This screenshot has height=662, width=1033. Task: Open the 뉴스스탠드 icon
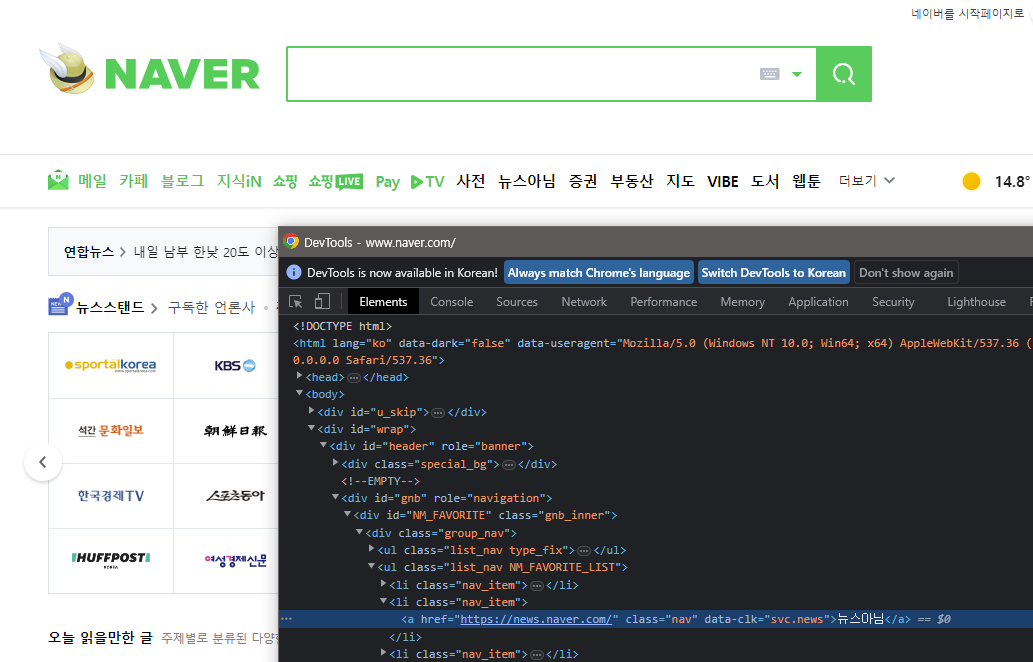click(60, 304)
